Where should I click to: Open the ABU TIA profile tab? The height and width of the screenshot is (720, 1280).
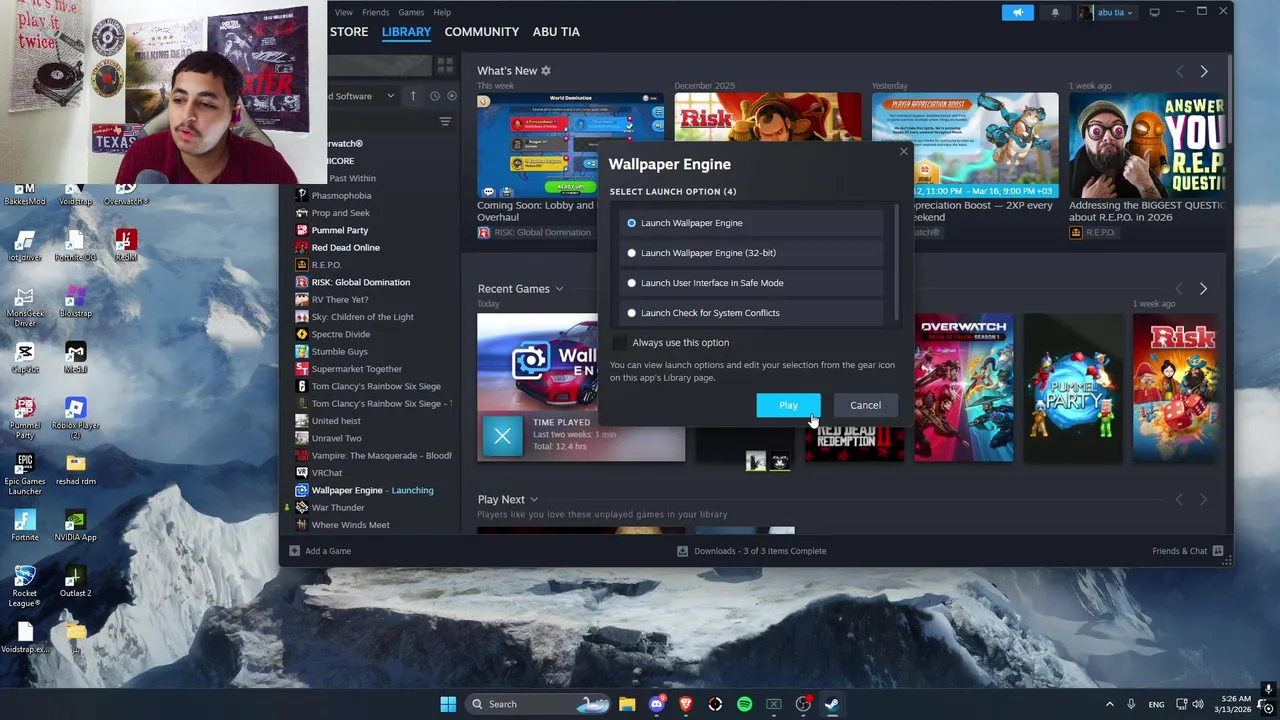pyautogui.click(x=556, y=32)
